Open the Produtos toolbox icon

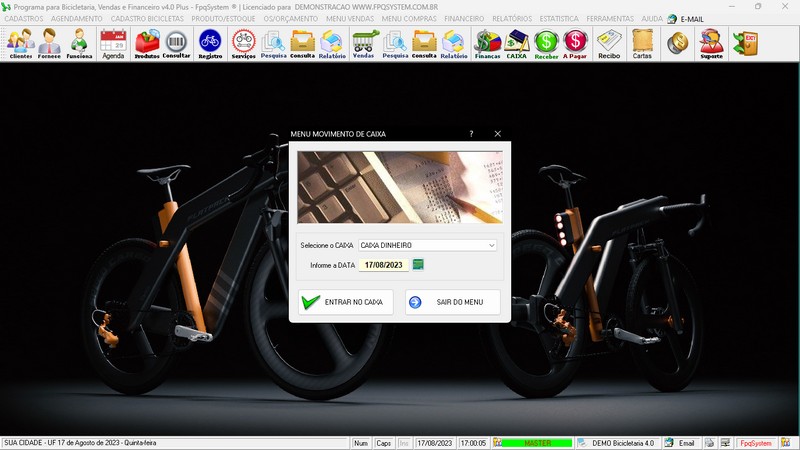tap(147, 44)
